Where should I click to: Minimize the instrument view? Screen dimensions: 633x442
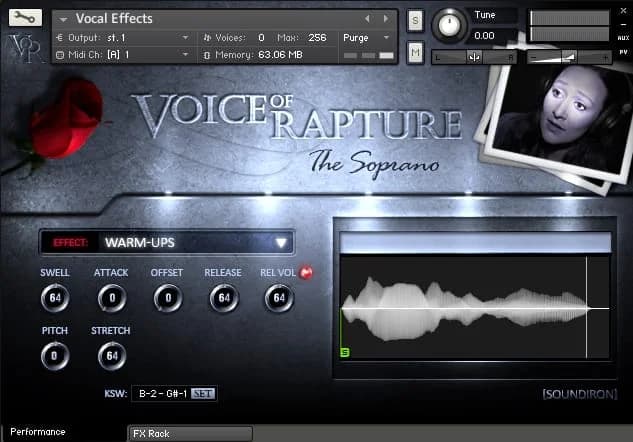coord(623,25)
